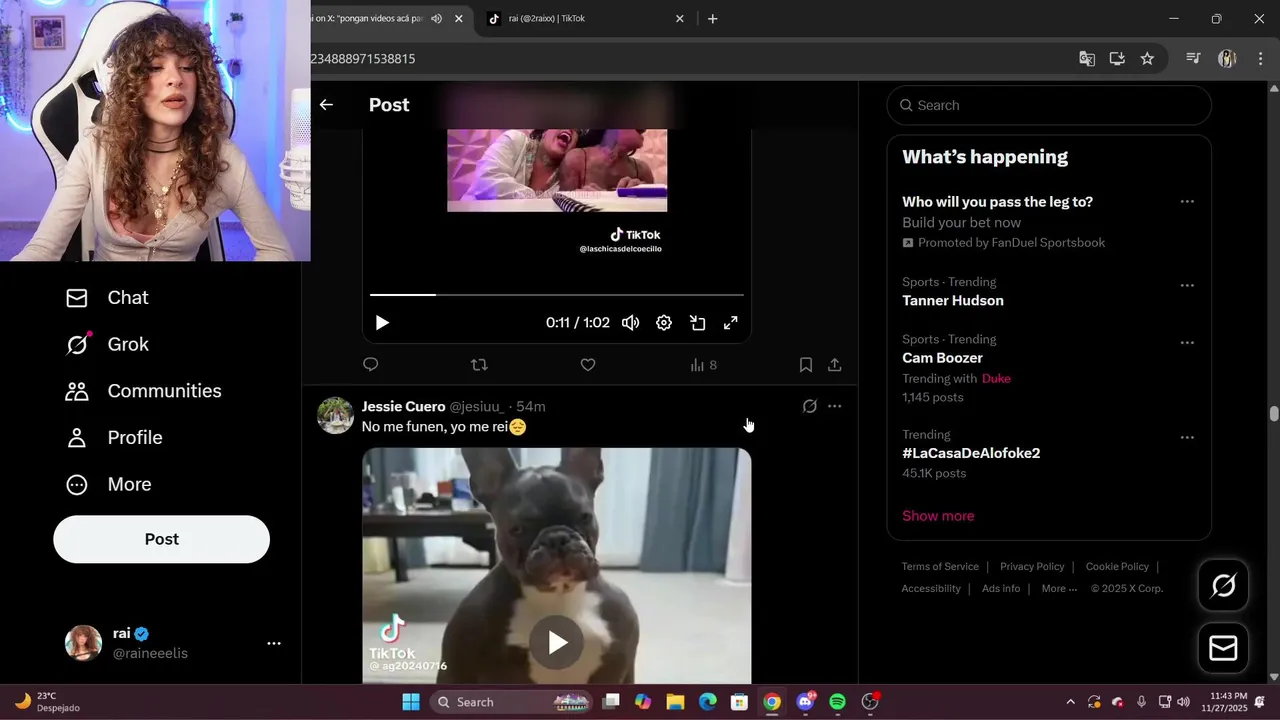Open options for Tanner Hudson trend
Viewport: 1280px width, 720px height.
pyautogui.click(x=1187, y=285)
